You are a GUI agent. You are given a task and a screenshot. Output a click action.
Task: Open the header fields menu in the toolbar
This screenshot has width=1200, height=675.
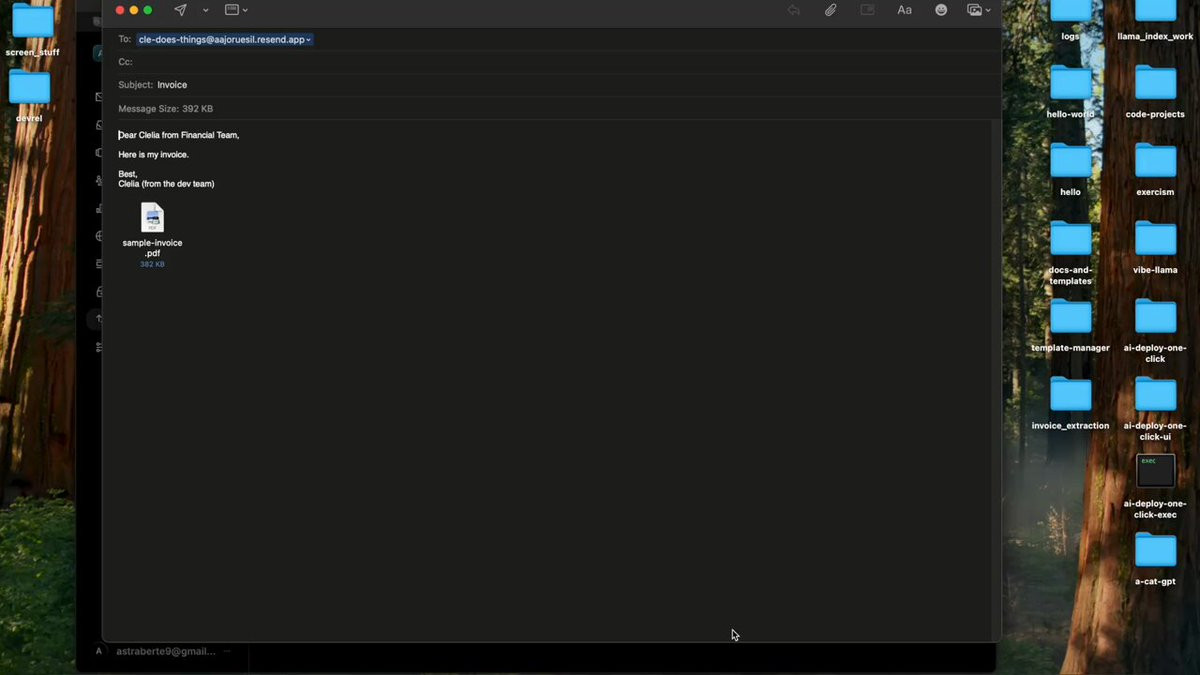click(236, 10)
